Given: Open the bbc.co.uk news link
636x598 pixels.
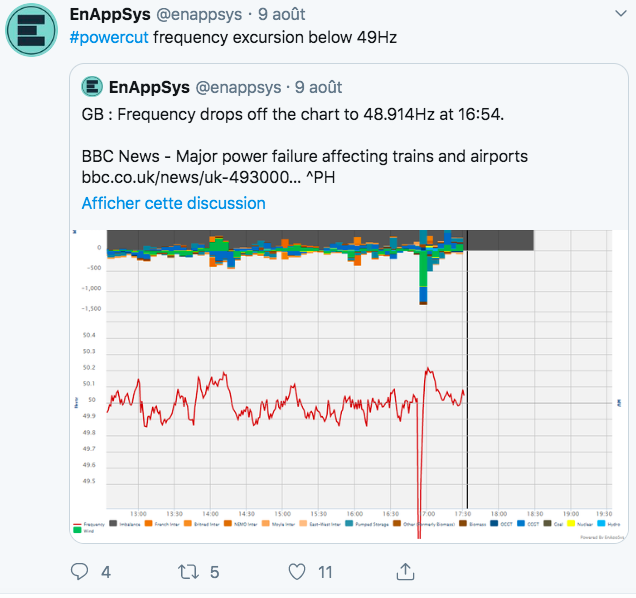Looking at the screenshot, I should pos(191,177).
